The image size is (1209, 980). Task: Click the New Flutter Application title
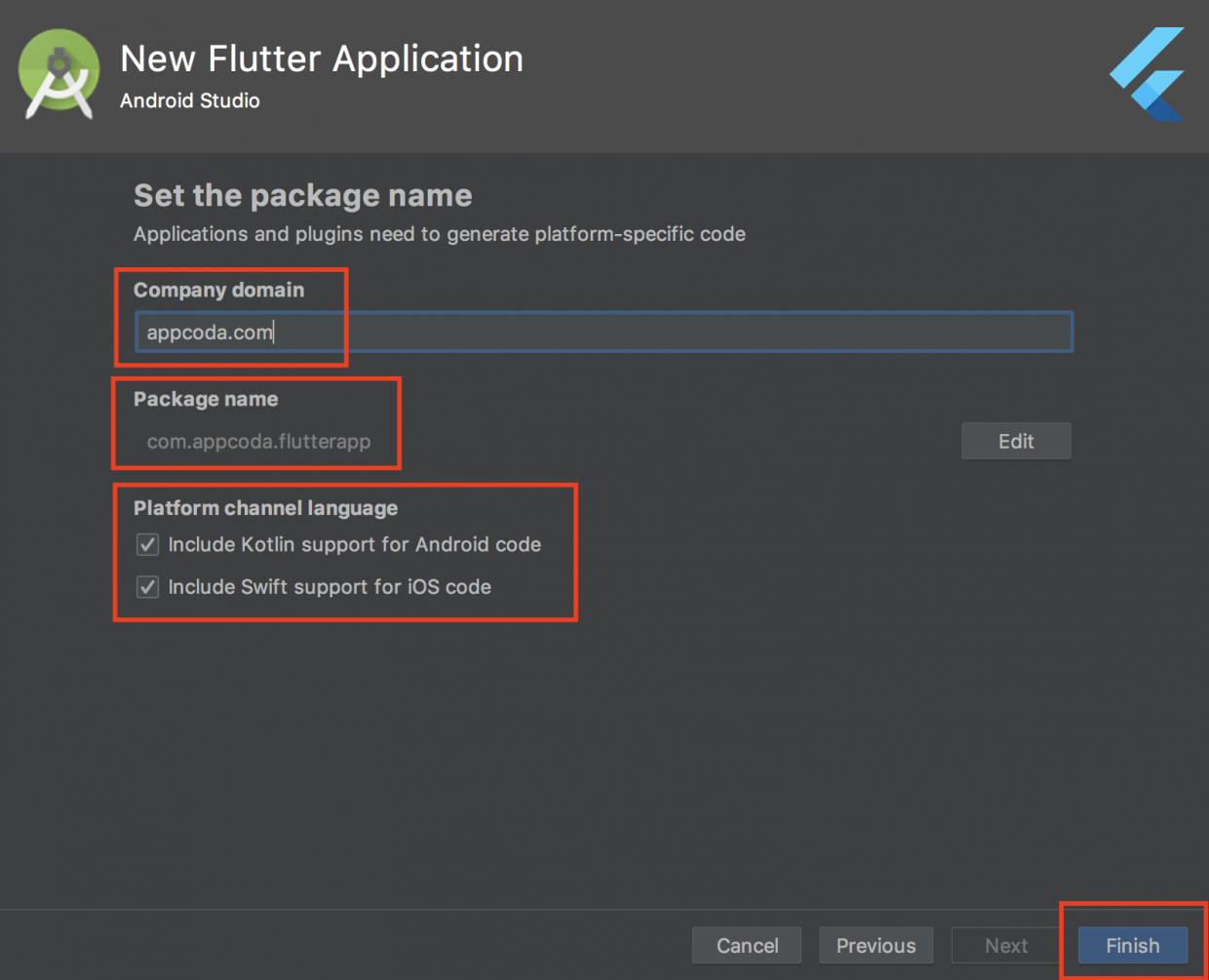(x=322, y=59)
